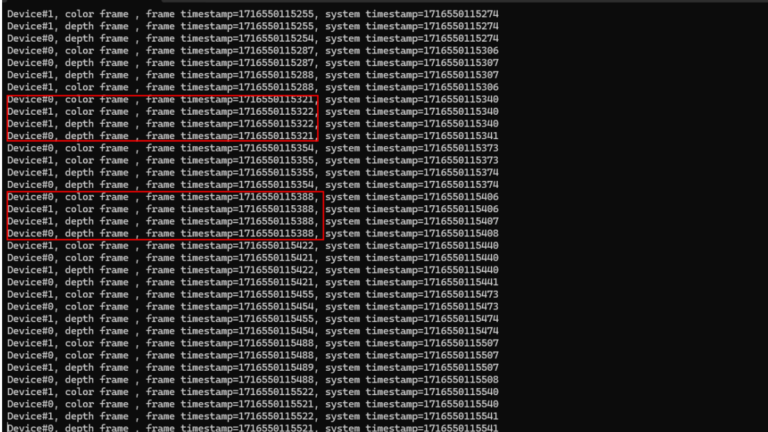Select the Device#1 depth frame line timestamped 1716550115288
Screen dimensions: 768x432
pyautogui.click(x=253, y=75)
